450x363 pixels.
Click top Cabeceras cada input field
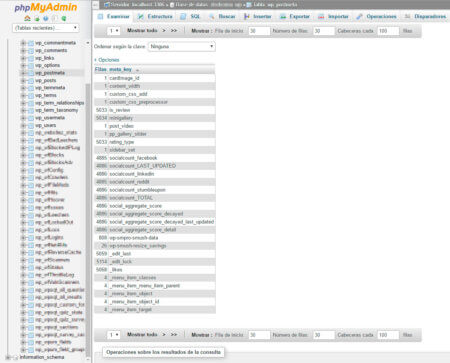click(x=388, y=31)
